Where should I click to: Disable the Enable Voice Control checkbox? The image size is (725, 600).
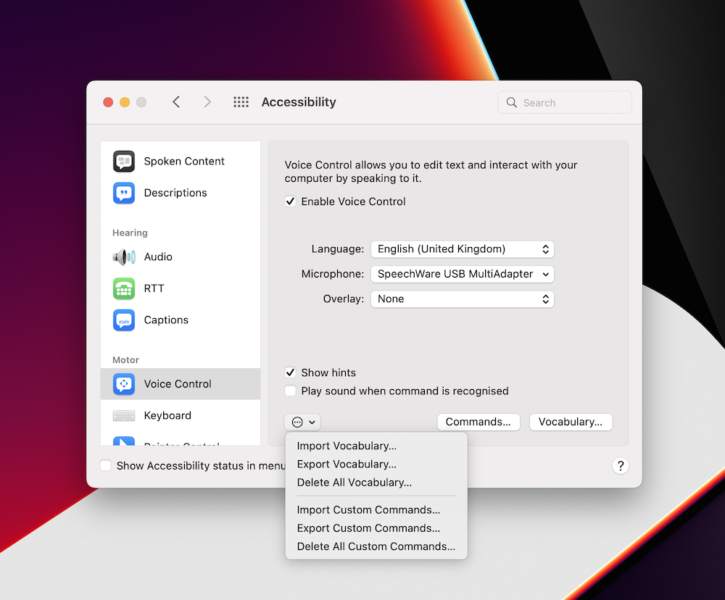click(291, 202)
